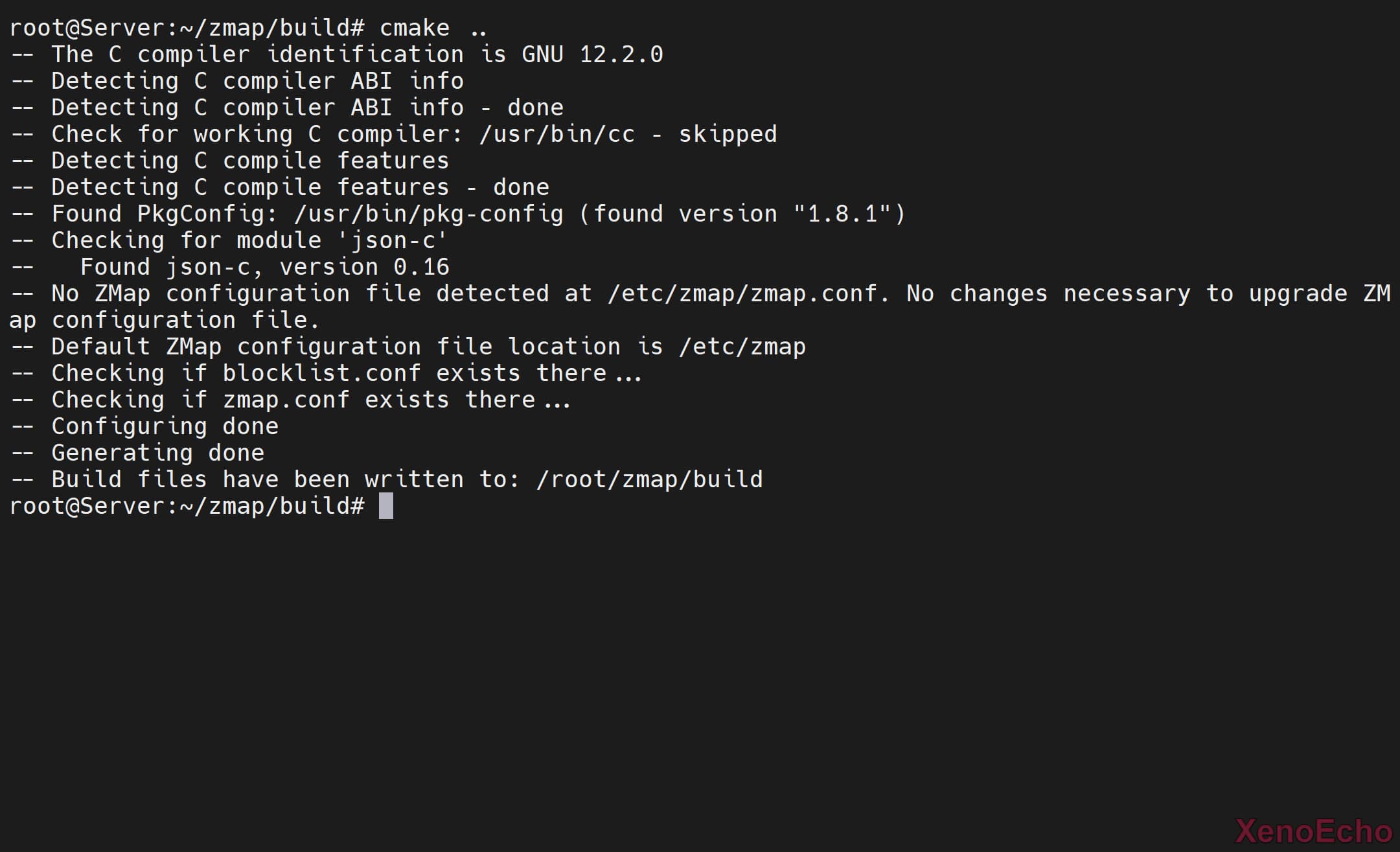The height and width of the screenshot is (852, 1400).
Task: Click the PkgConfig version "1.8.1" text
Action: (842, 214)
